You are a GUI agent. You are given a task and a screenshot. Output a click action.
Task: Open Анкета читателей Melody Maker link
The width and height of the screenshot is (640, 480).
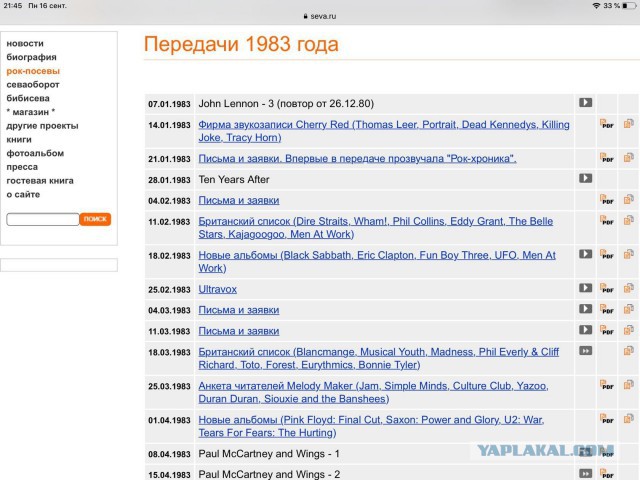(x=373, y=392)
